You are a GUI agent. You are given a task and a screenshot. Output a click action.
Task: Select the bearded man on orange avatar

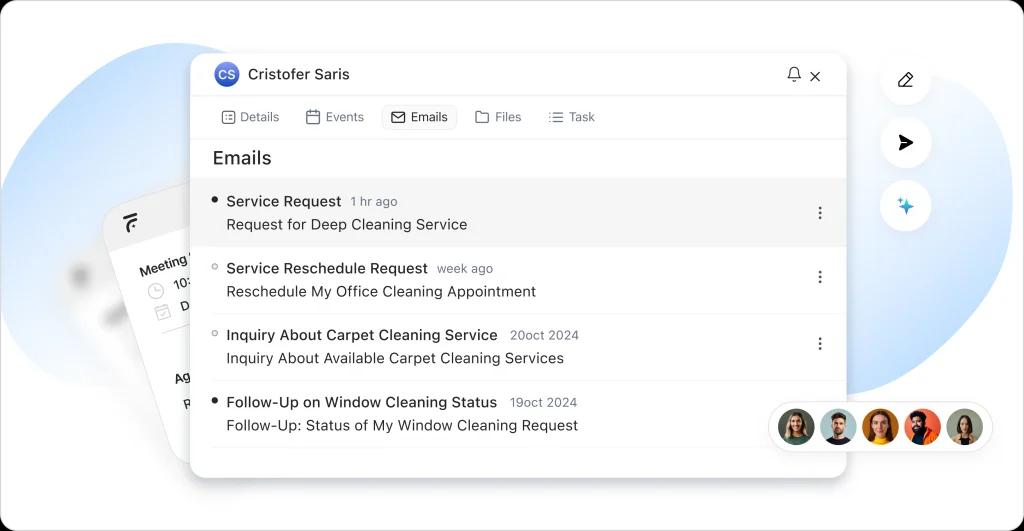click(x=922, y=427)
